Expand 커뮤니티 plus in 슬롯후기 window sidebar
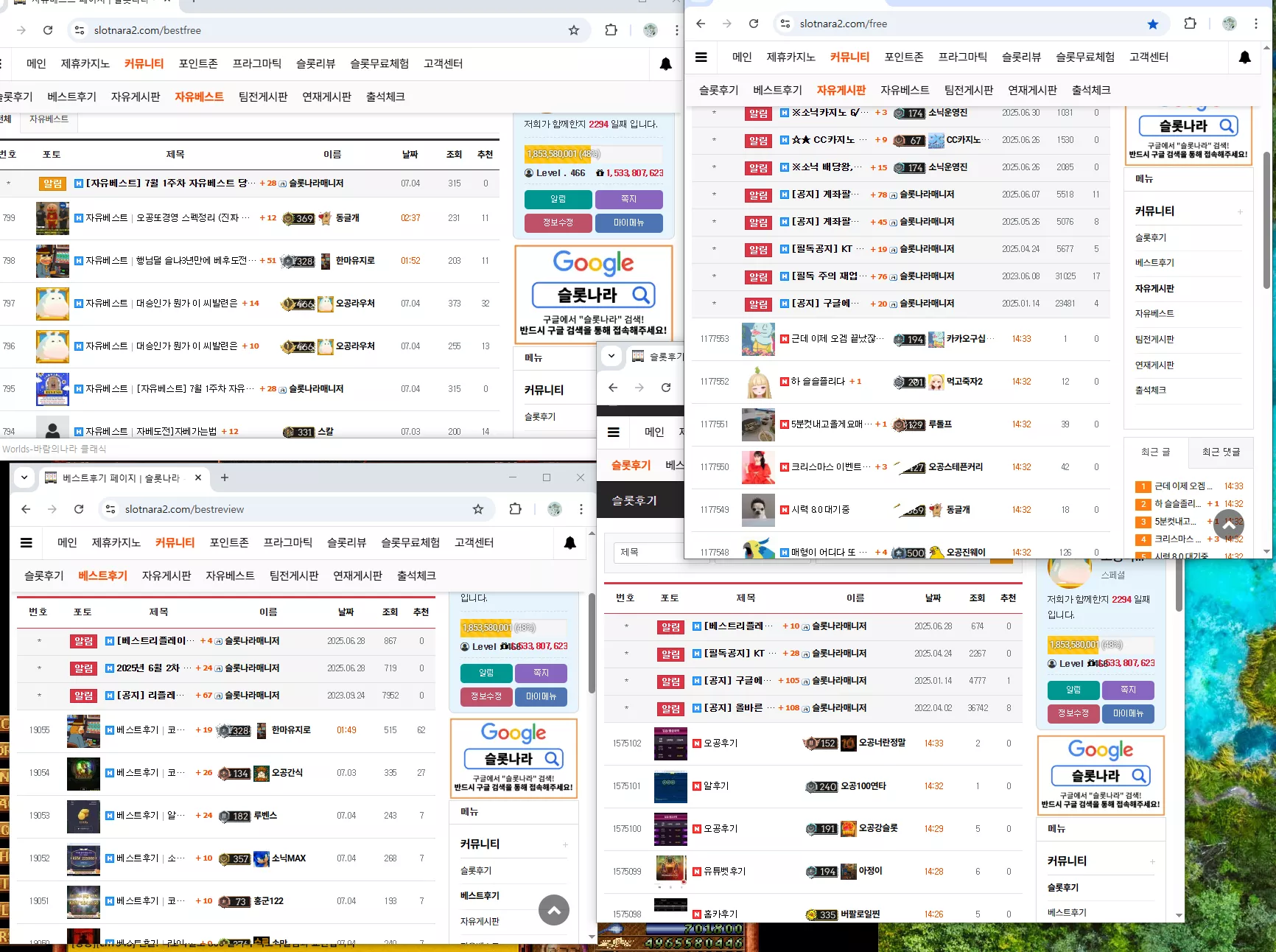 (1152, 861)
